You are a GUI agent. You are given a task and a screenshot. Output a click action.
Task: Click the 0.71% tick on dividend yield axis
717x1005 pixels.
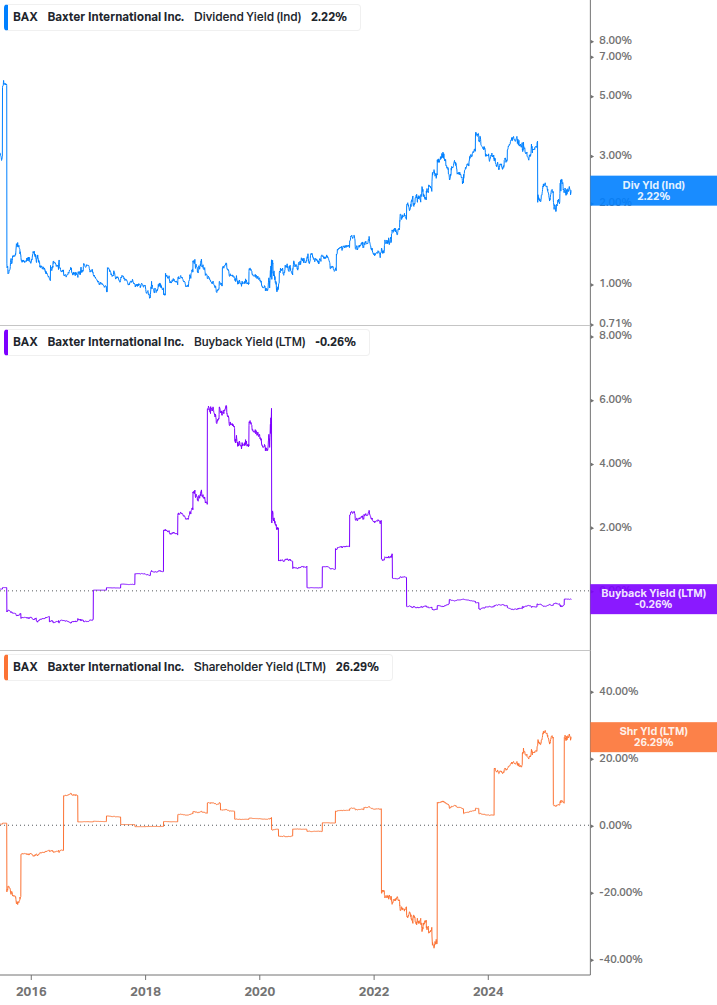tap(615, 323)
